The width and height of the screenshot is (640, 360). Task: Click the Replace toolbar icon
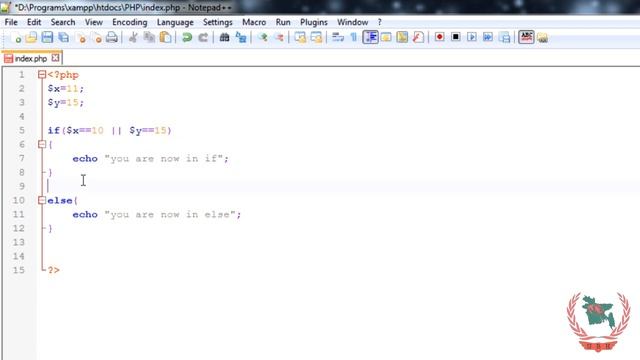(x=241, y=38)
